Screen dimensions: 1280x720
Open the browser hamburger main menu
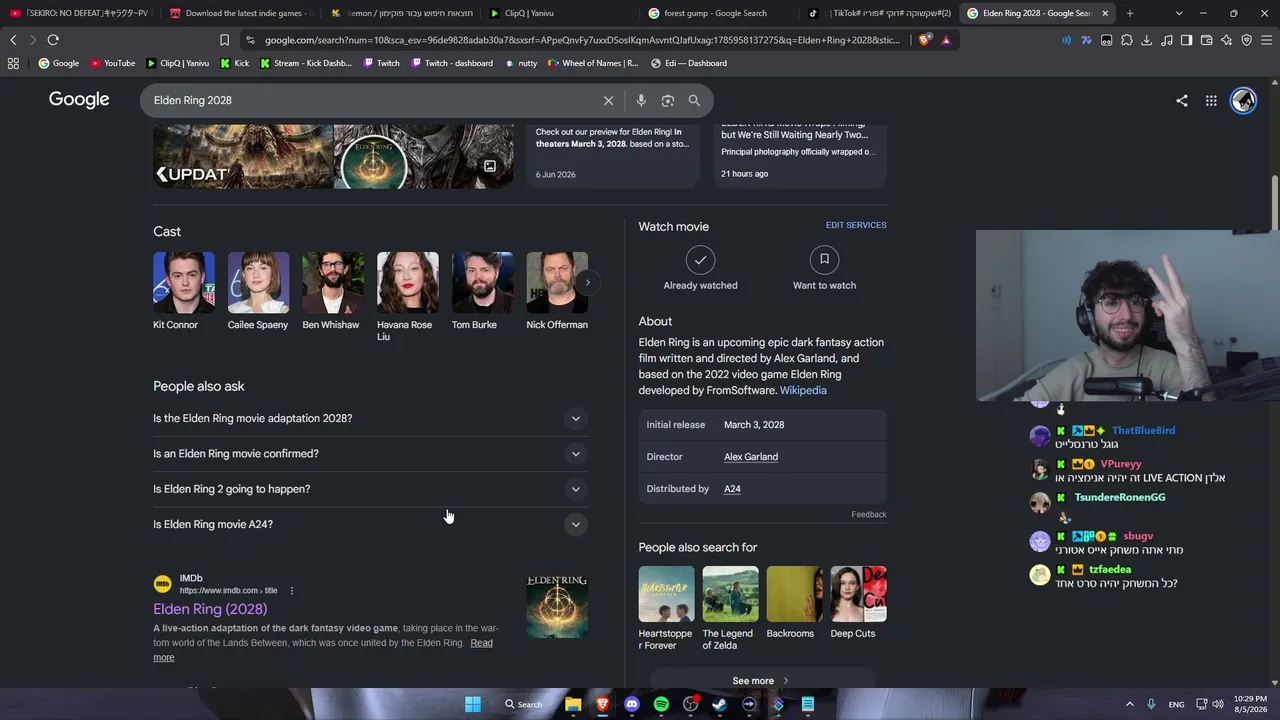click(x=1266, y=40)
